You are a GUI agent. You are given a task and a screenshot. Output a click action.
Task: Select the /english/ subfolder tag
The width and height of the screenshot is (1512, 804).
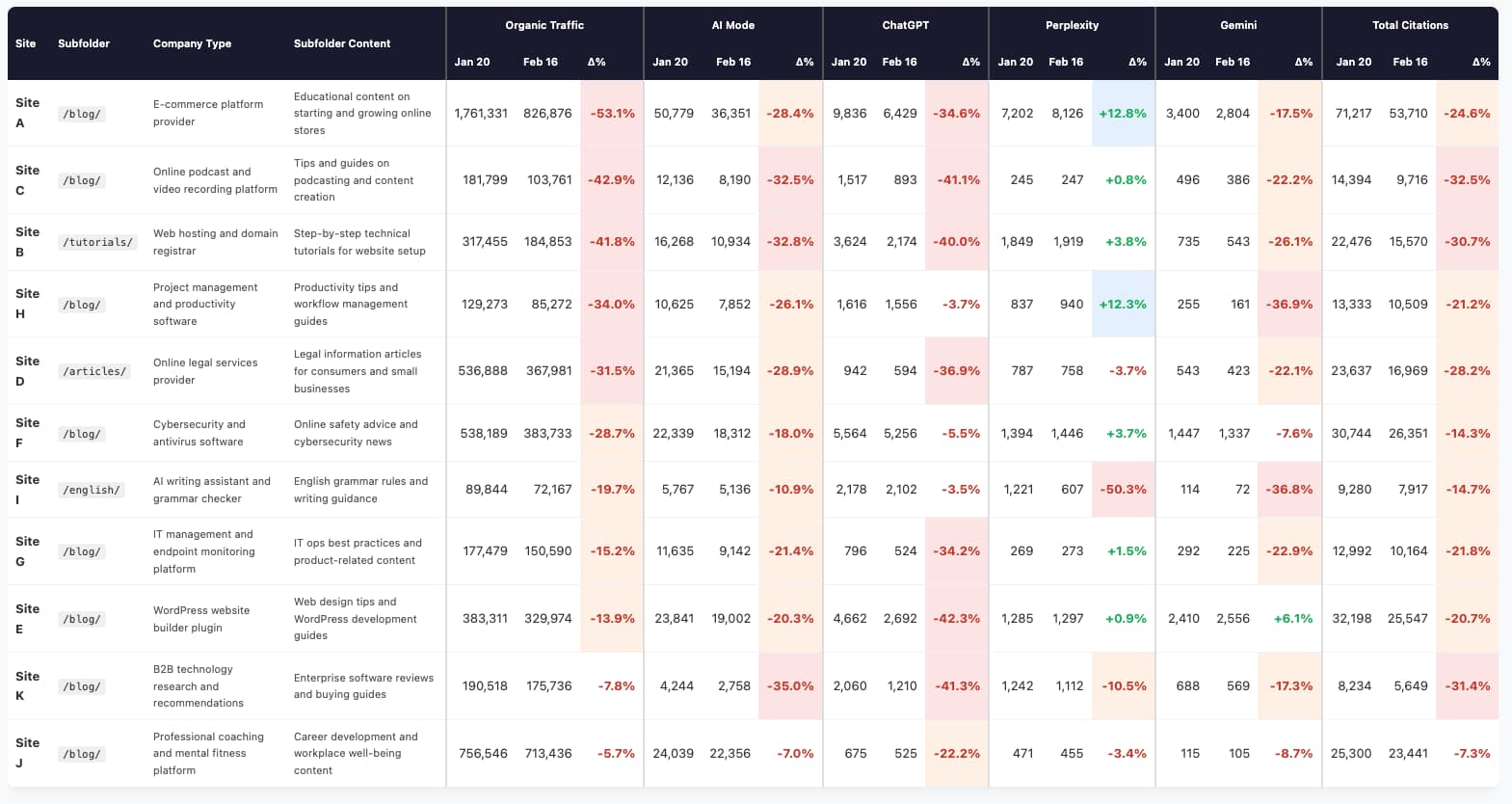[x=92, y=490]
